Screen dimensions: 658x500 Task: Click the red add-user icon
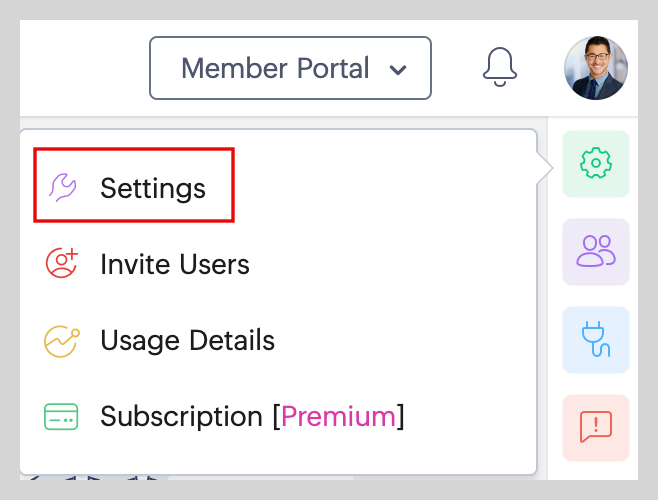tap(62, 263)
